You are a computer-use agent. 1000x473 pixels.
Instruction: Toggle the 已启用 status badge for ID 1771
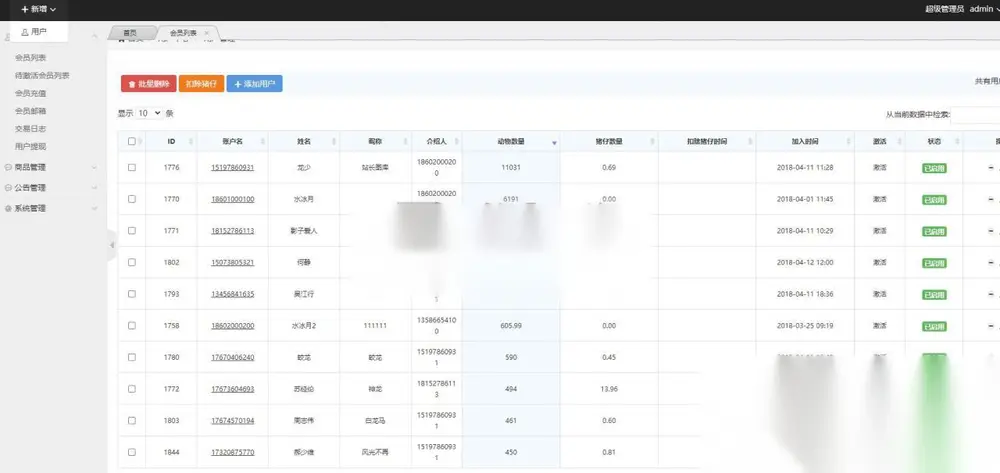coord(934,231)
